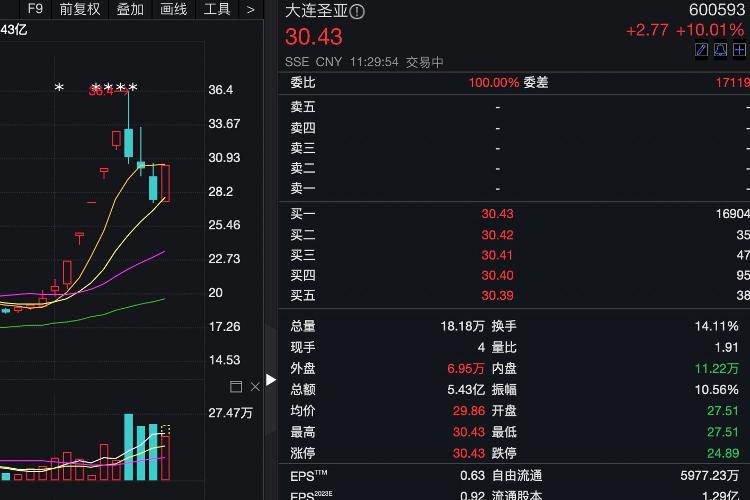Click the 27.47万 volume axis label
Screen dimensions: 750x500
pos(231,413)
